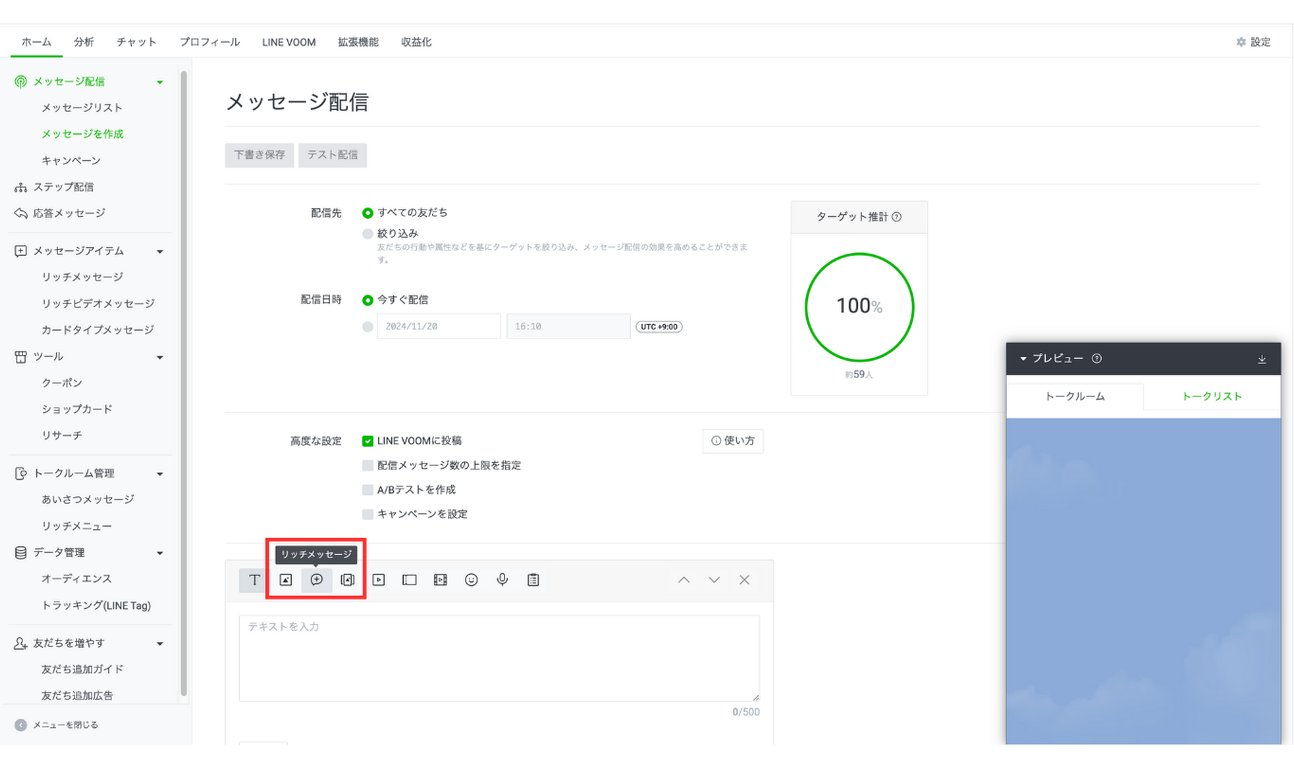The image size is (1294, 768).
Task: Choose the card-type message icon in composer
Action: tap(348, 580)
